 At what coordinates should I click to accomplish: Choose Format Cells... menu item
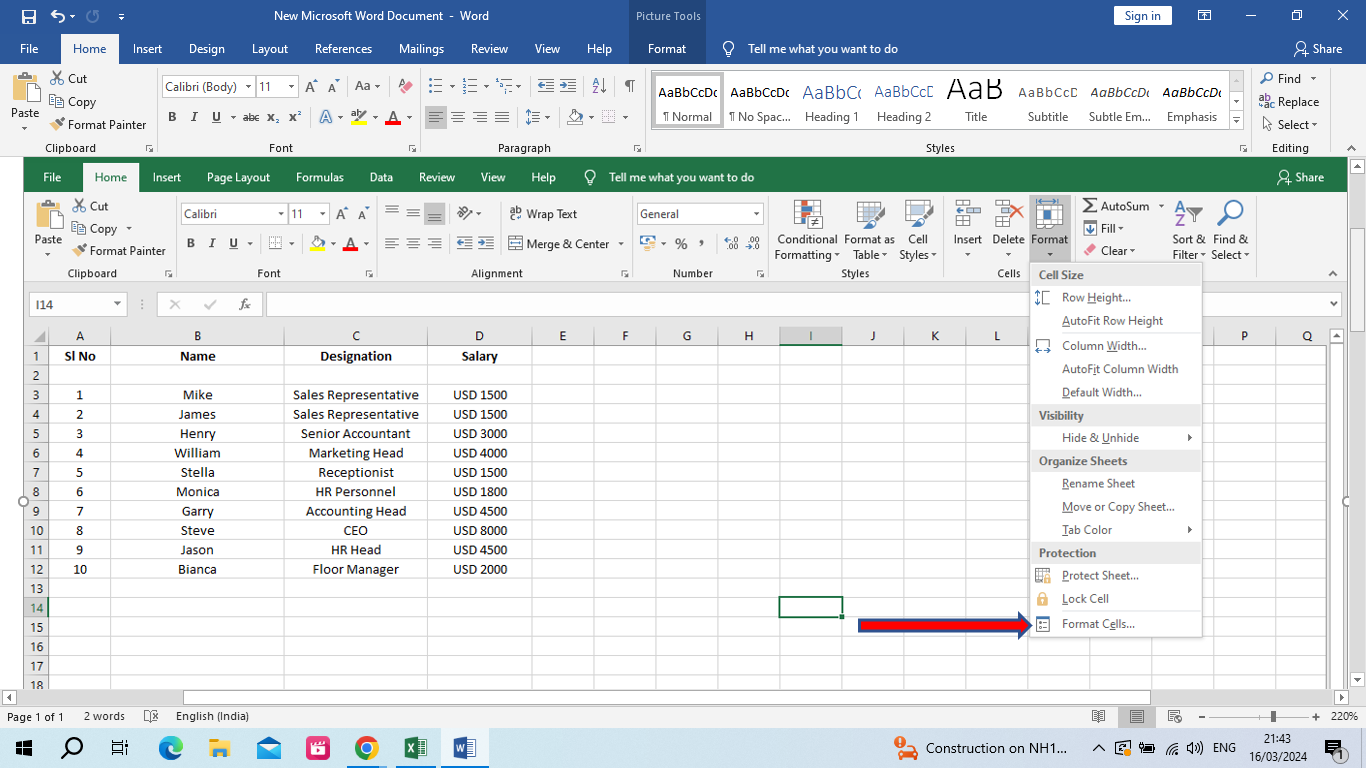(1116, 624)
